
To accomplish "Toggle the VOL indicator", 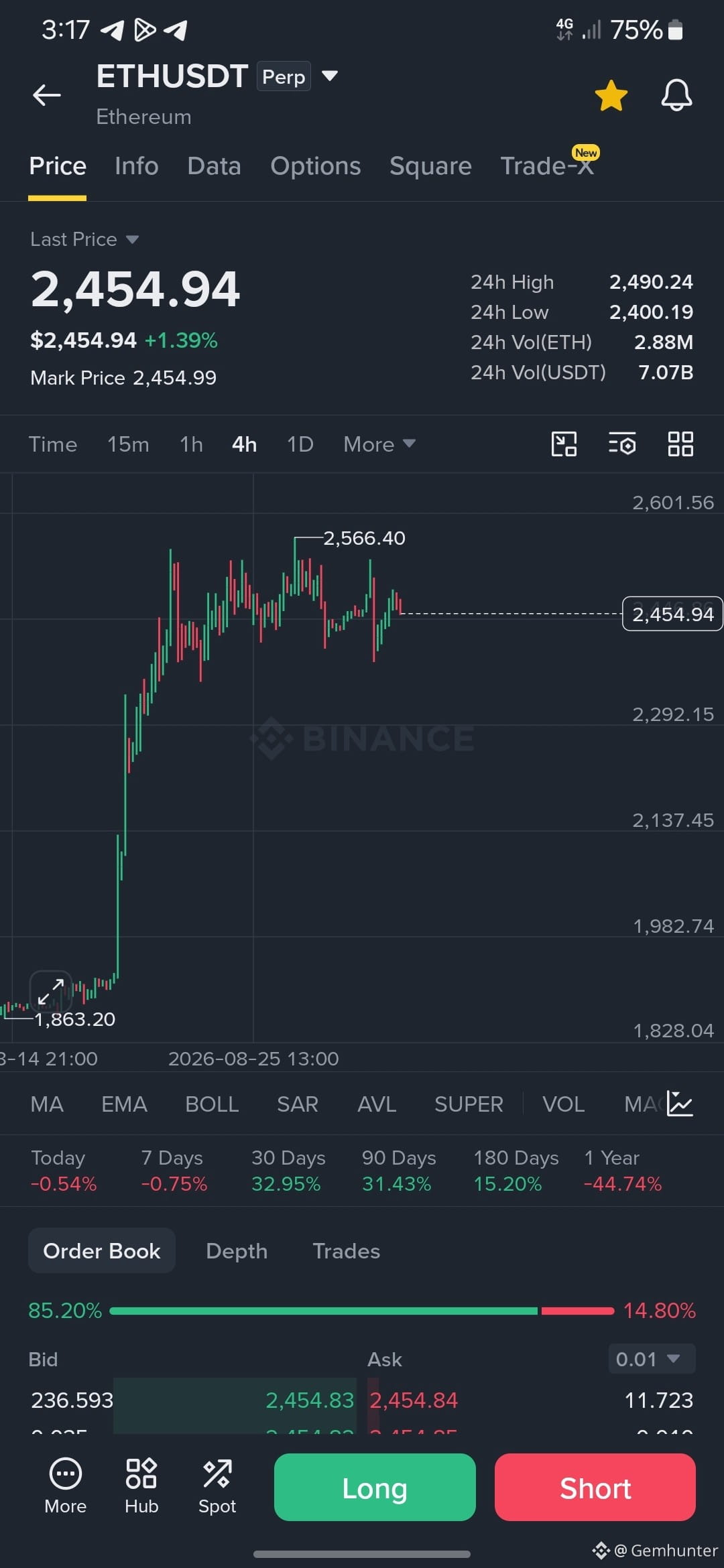I will click(x=563, y=1104).
